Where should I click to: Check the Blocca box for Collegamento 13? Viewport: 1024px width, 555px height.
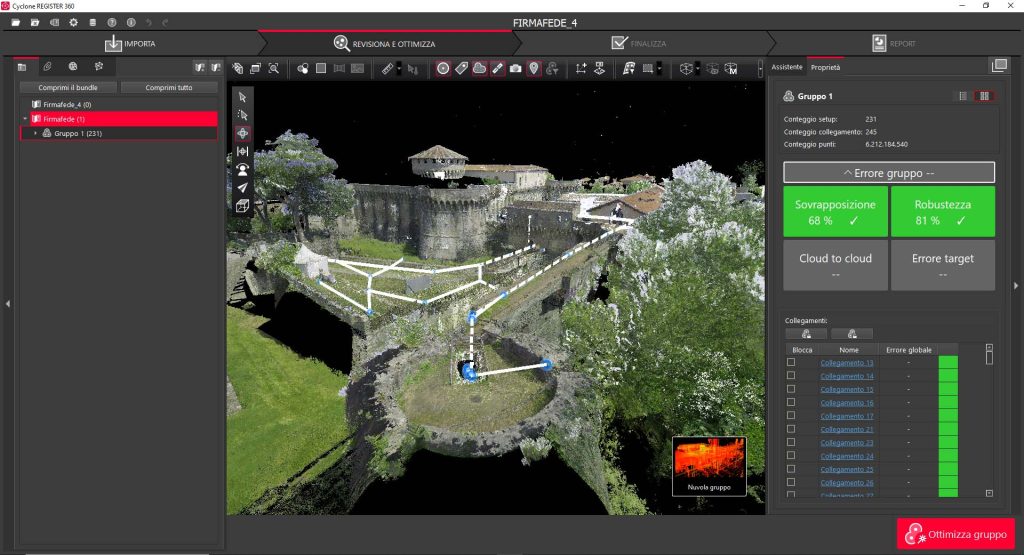(791, 363)
